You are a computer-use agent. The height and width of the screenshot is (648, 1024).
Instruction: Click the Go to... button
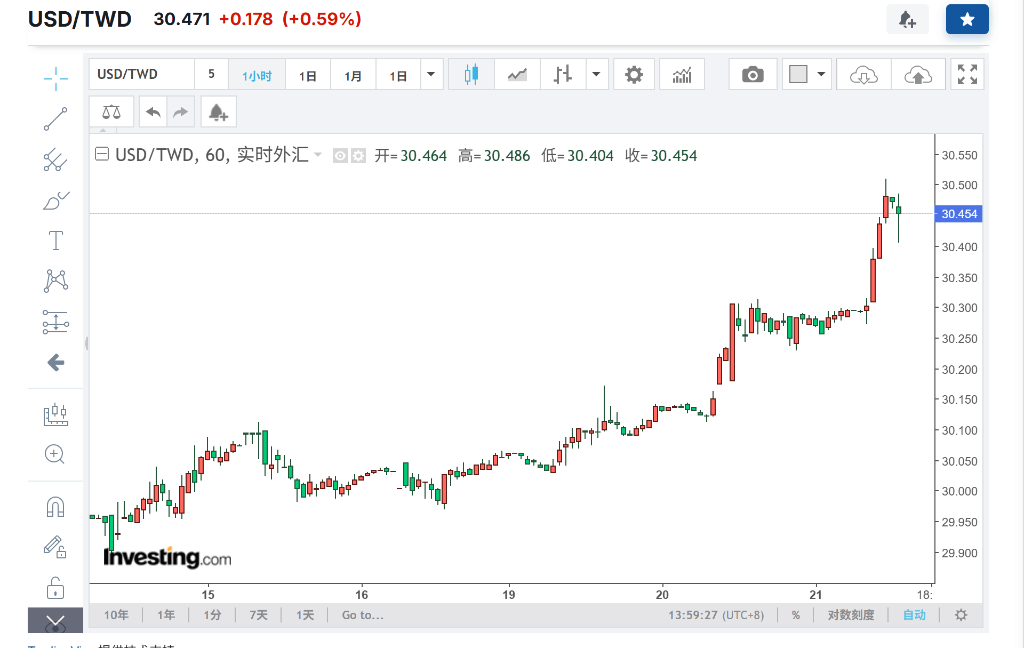(x=362, y=615)
